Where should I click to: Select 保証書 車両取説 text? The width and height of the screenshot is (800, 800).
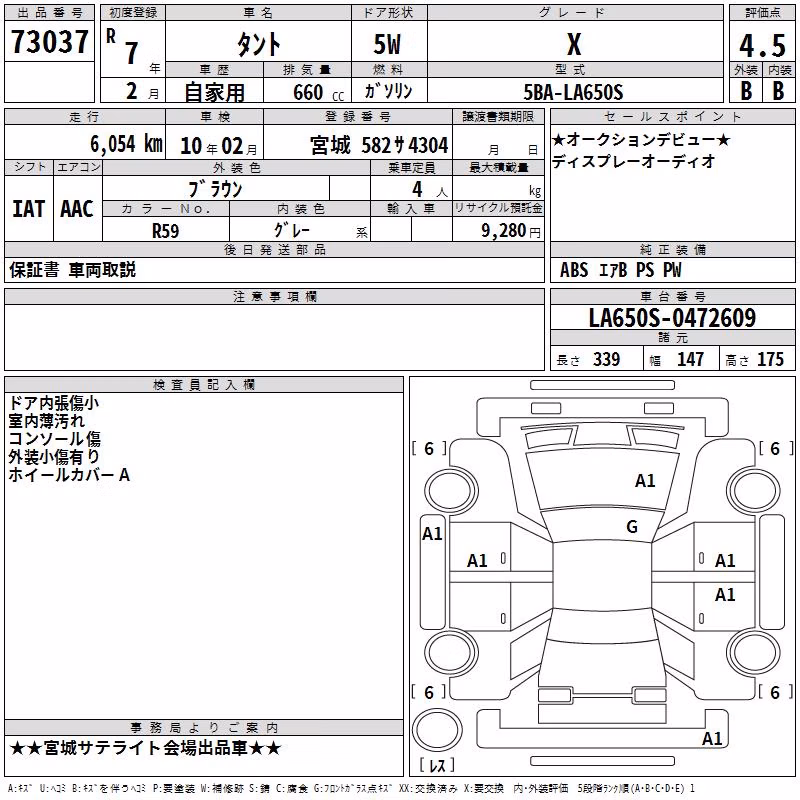[x=72, y=270]
